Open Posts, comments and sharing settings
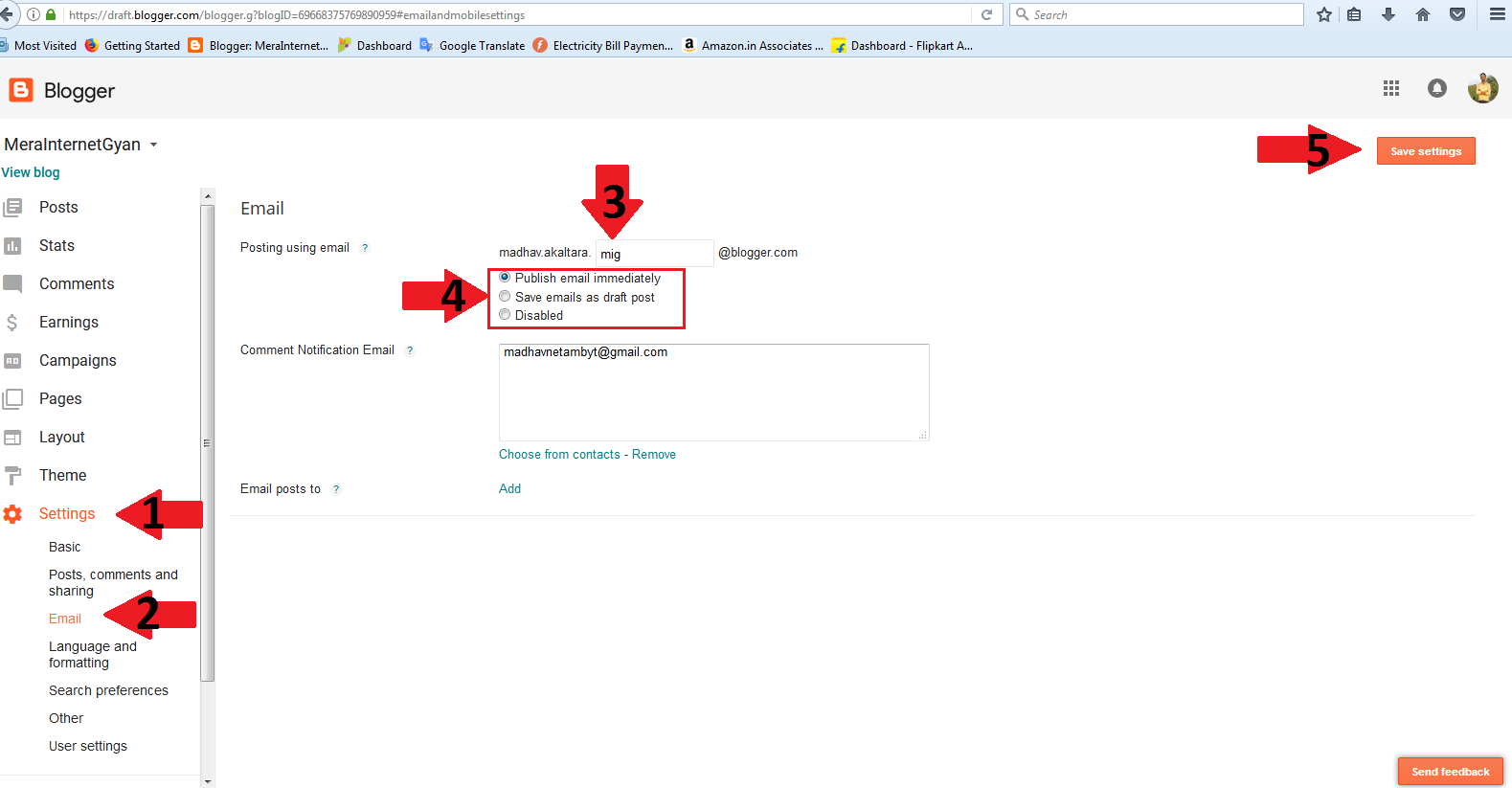 pos(113,582)
